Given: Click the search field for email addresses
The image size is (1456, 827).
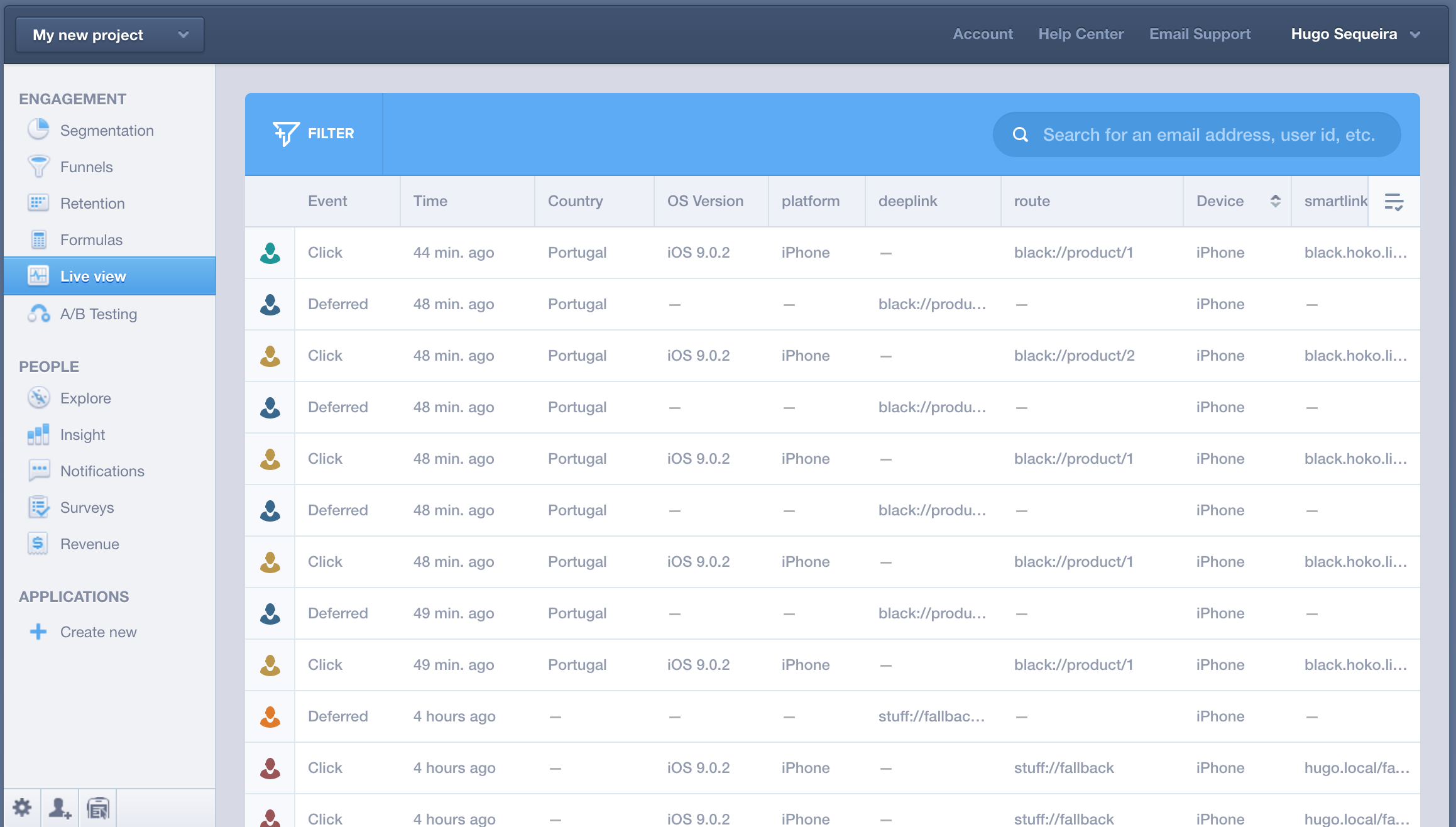Looking at the screenshot, I should pyautogui.click(x=1195, y=134).
